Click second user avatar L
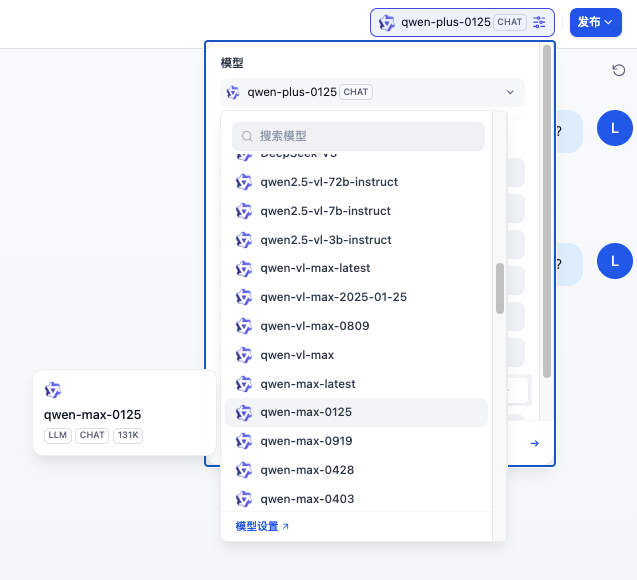 pos(615,261)
